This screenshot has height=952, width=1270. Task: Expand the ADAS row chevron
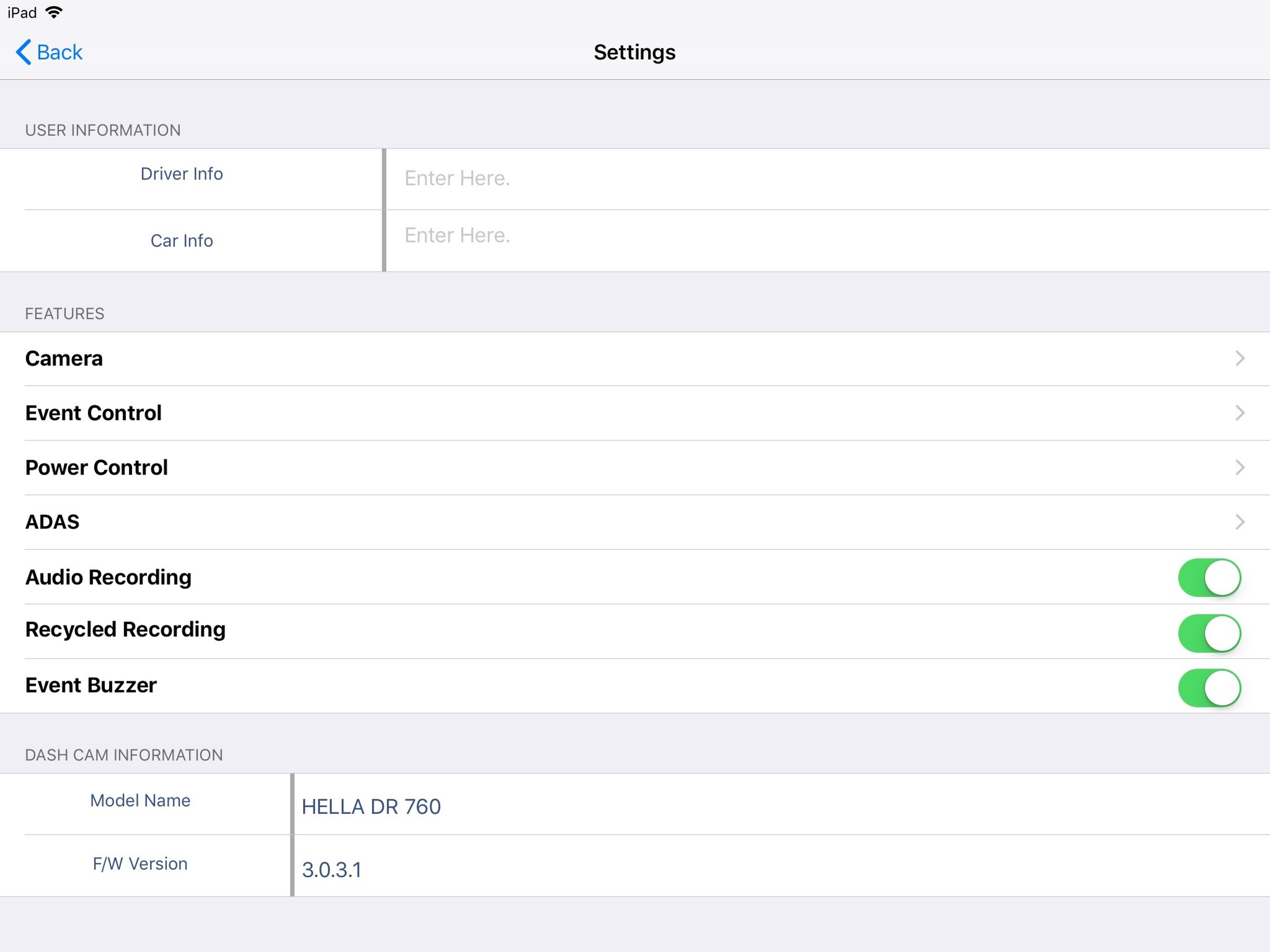(1240, 522)
